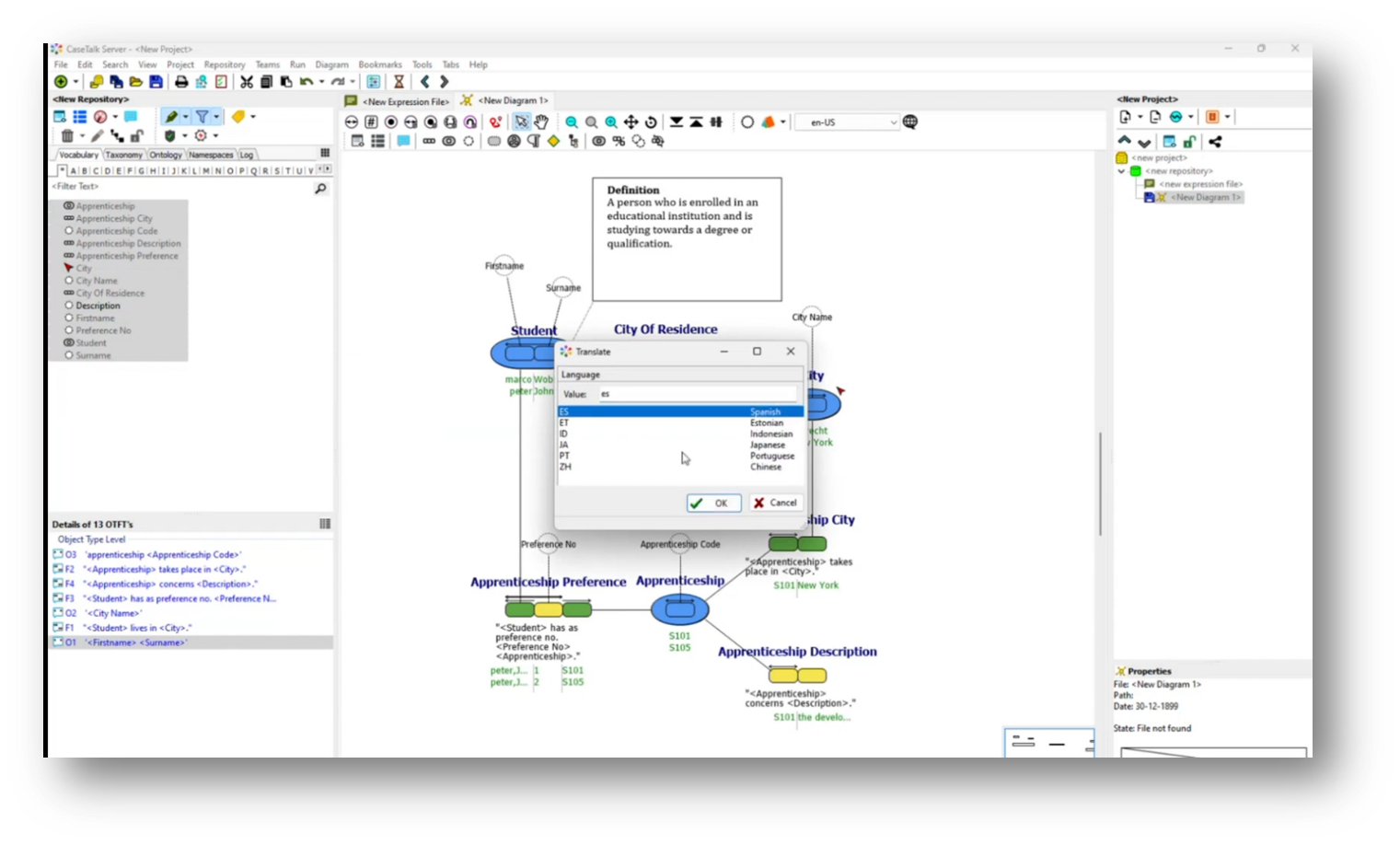Select 'City Of Residence' in vocabulary list
This screenshot has width=1400, height=845.
[x=110, y=293]
